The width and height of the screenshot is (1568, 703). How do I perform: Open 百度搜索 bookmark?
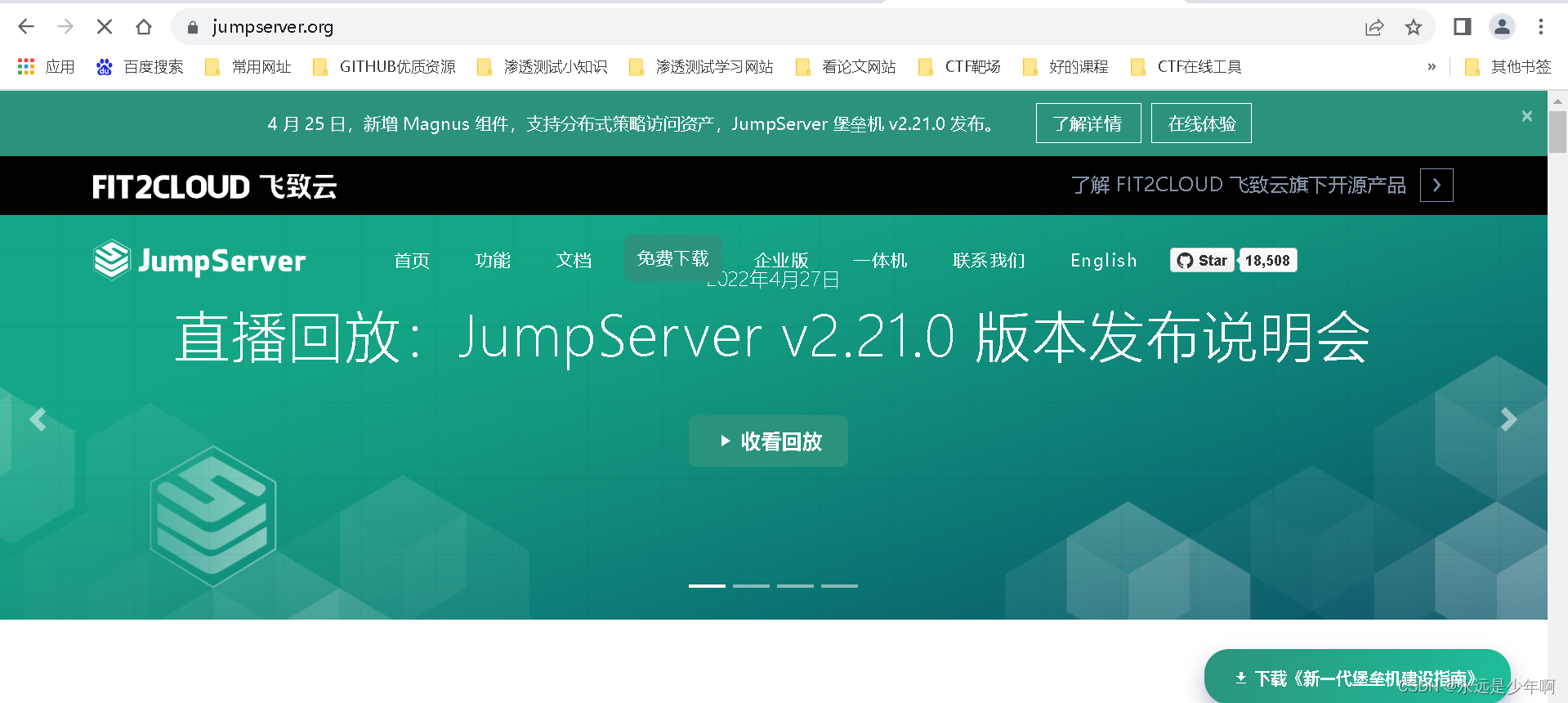click(x=140, y=67)
